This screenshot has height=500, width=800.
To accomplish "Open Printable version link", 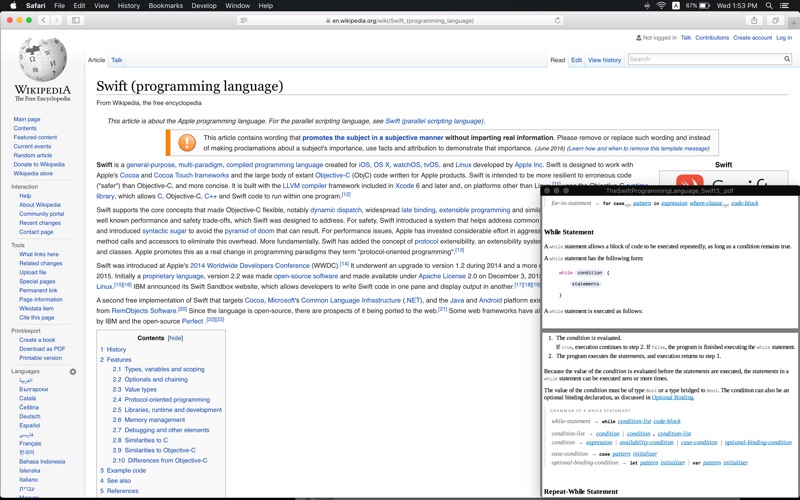I will click(x=40, y=358).
